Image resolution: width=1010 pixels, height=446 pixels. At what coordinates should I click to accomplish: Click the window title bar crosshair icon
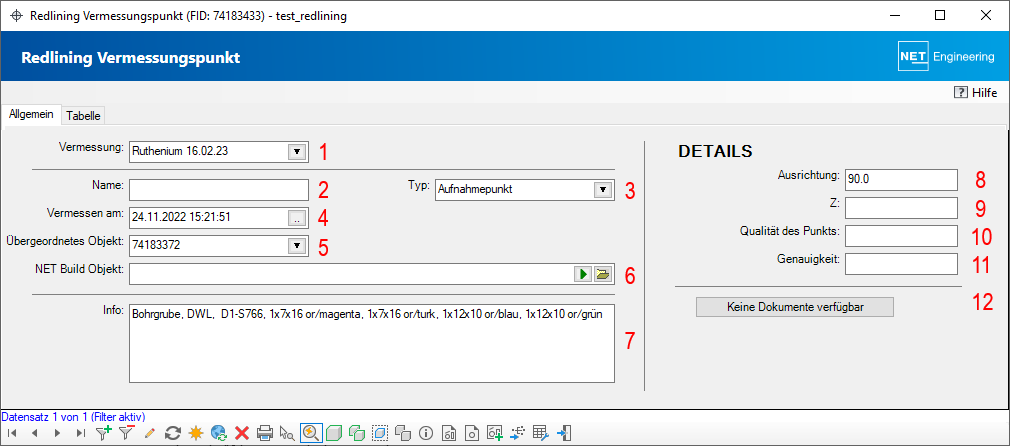click(17, 16)
